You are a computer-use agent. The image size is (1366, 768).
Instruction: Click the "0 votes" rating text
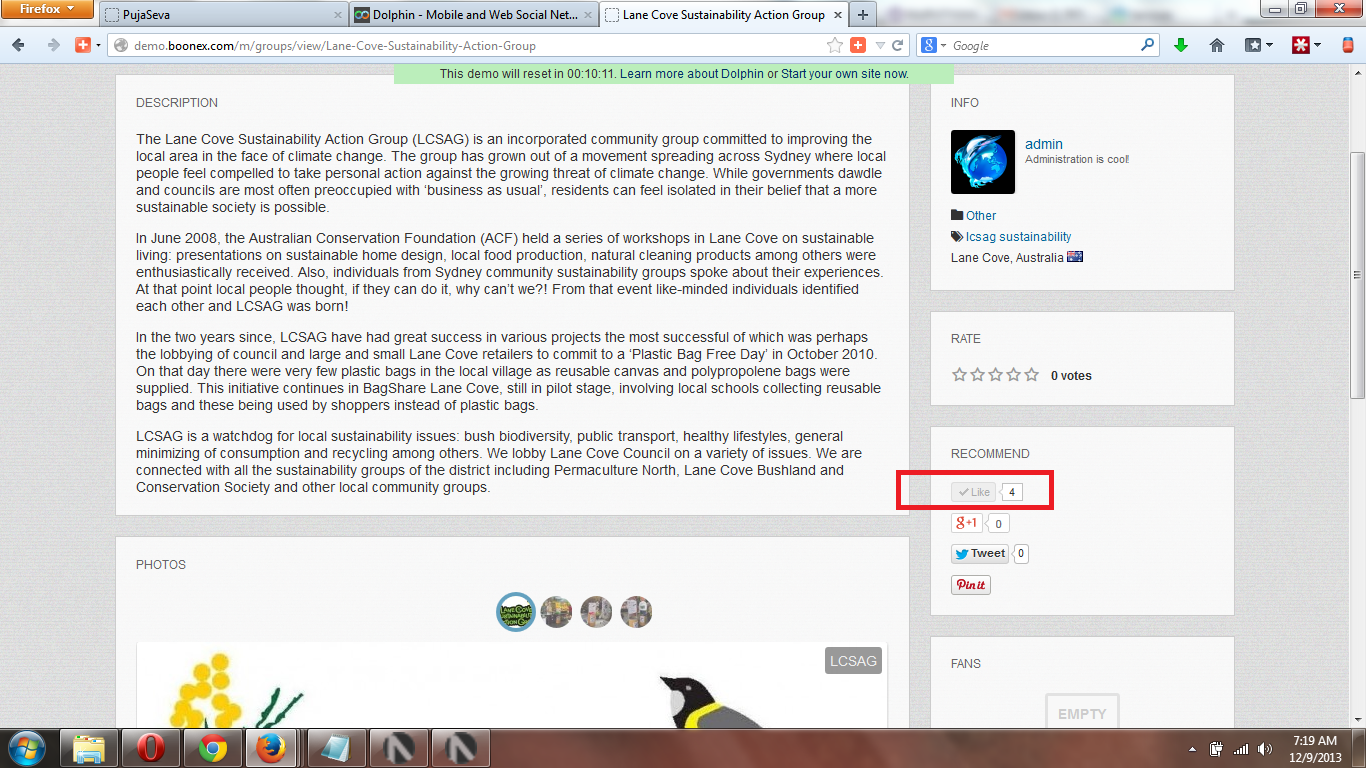point(1071,376)
